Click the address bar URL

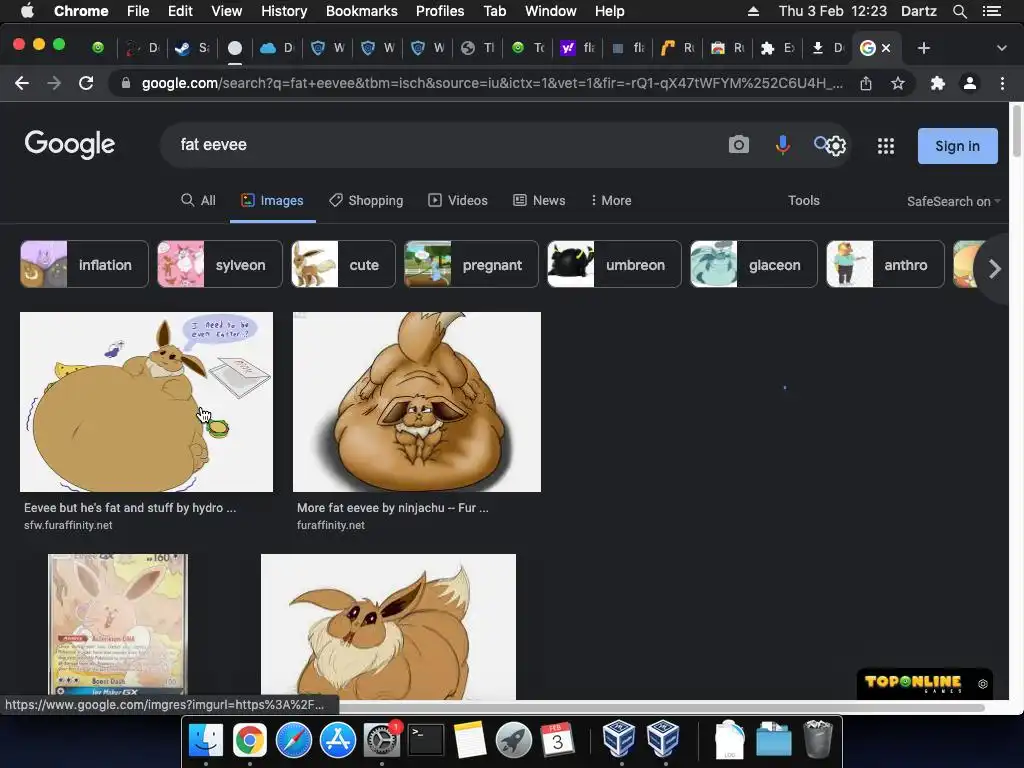(491, 83)
